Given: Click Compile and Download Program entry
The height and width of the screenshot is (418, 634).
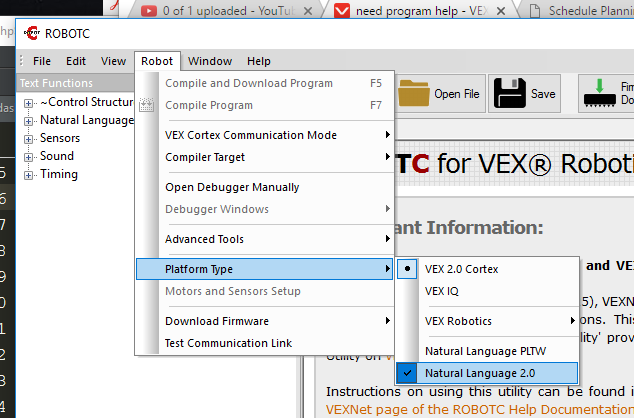Looking at the screenshot, I should point(265,83).
